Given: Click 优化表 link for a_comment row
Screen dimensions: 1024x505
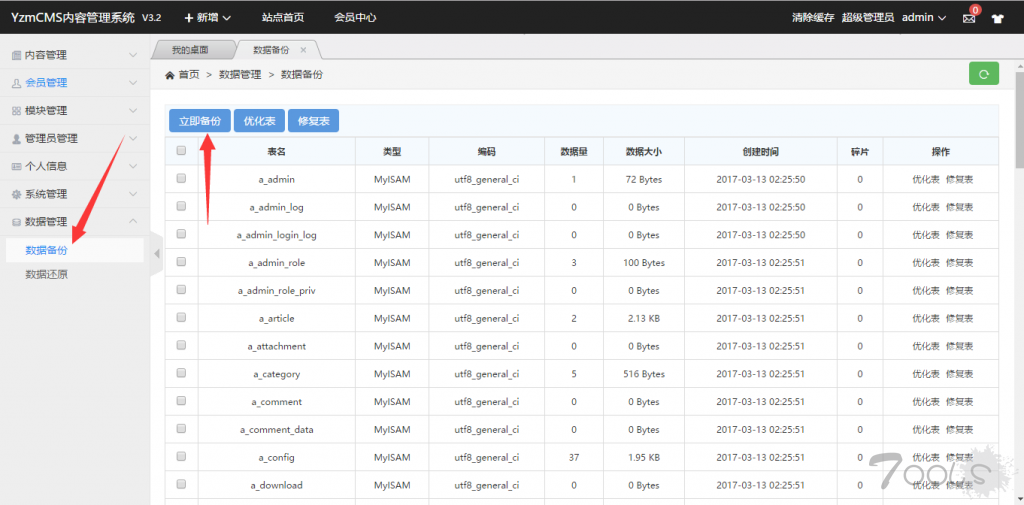Looking at the screenshot, I should point(926,402).
